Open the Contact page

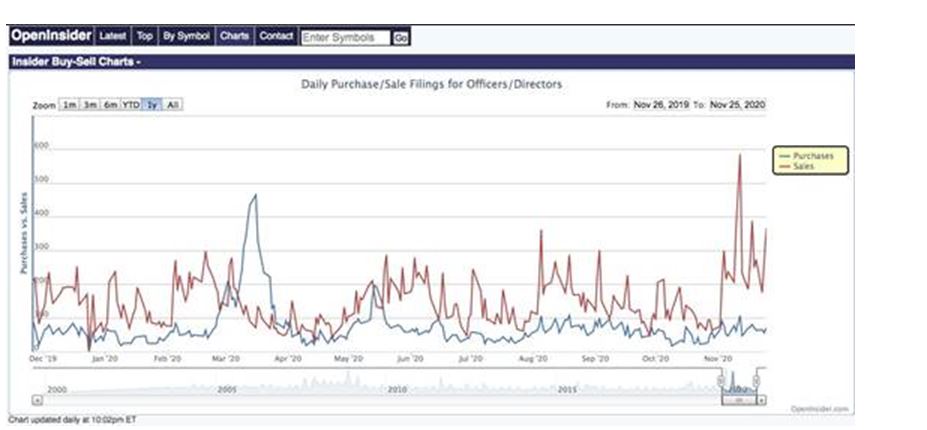(276, 37)
